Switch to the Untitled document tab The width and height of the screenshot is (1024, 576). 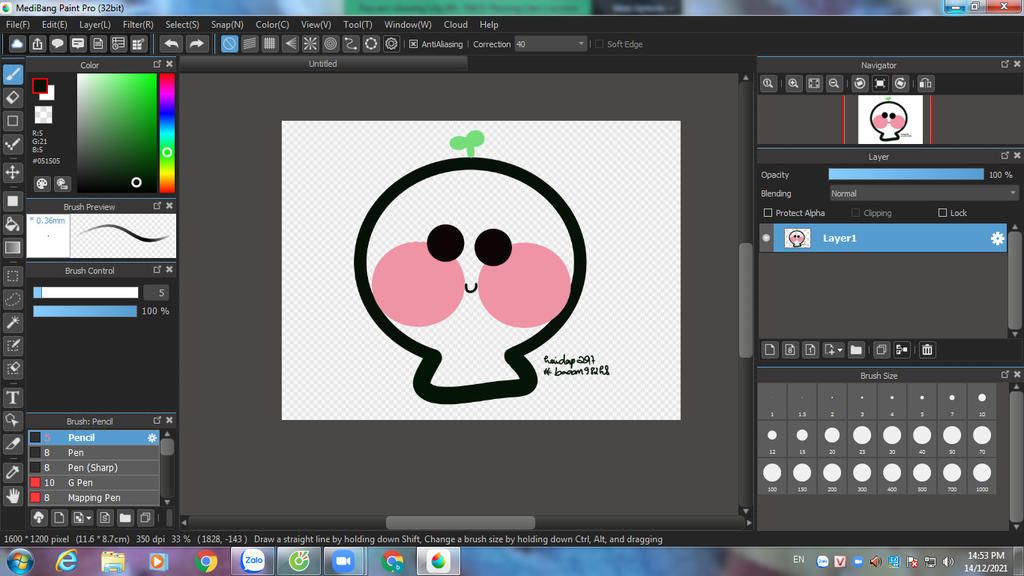323,64
